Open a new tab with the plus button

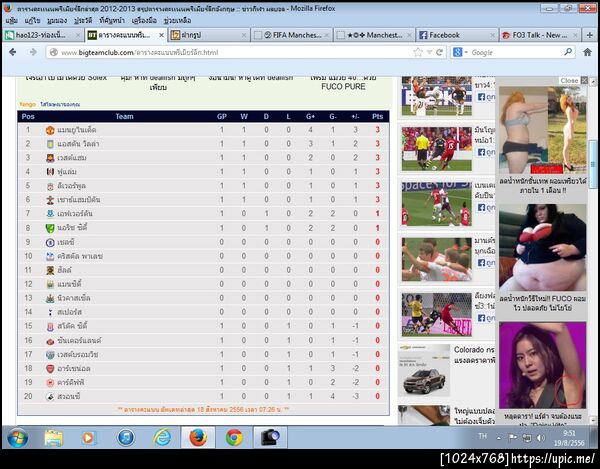590,35
